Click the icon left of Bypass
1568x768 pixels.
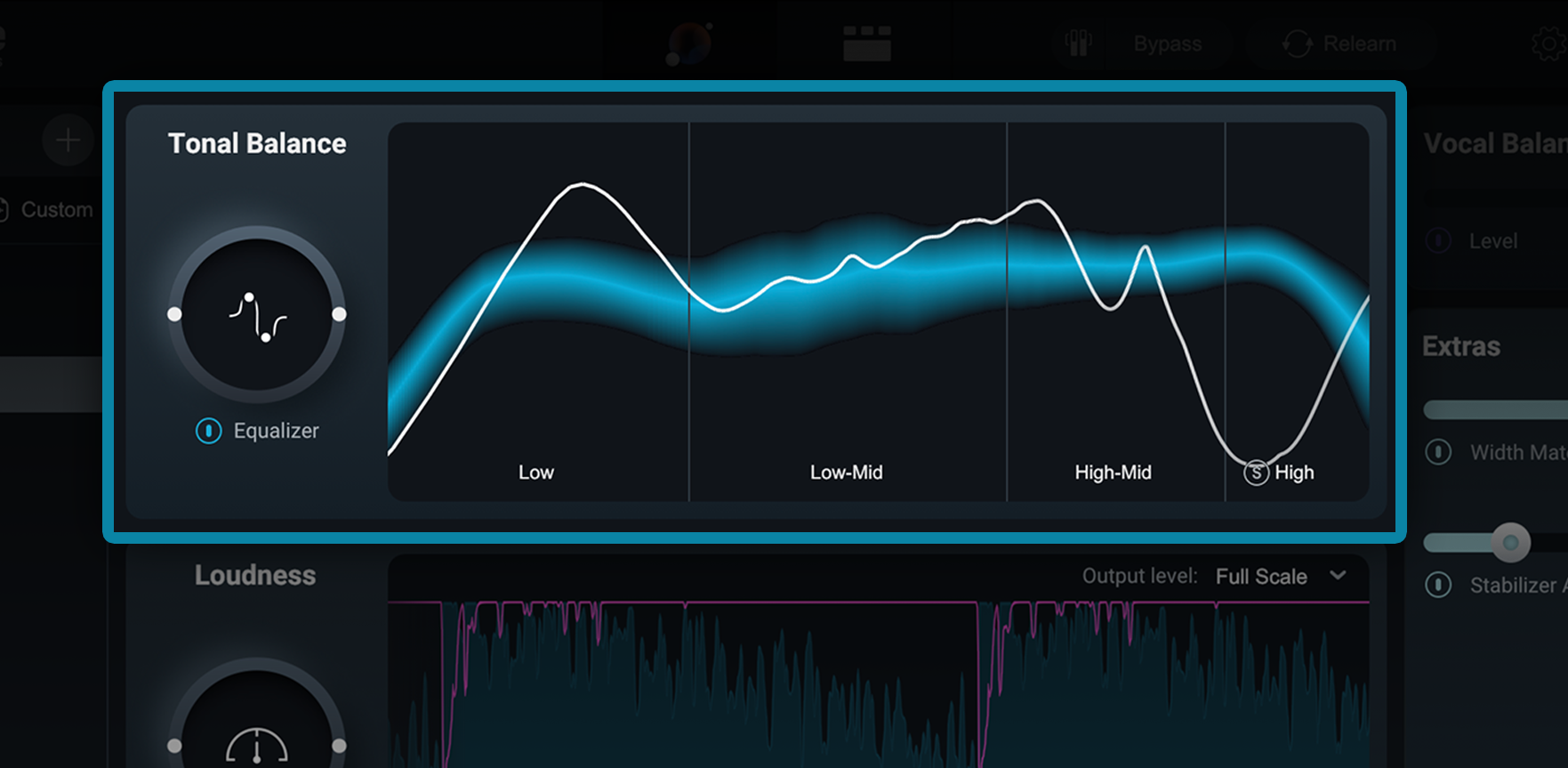pyautogui.click(x=1078, y=44)
